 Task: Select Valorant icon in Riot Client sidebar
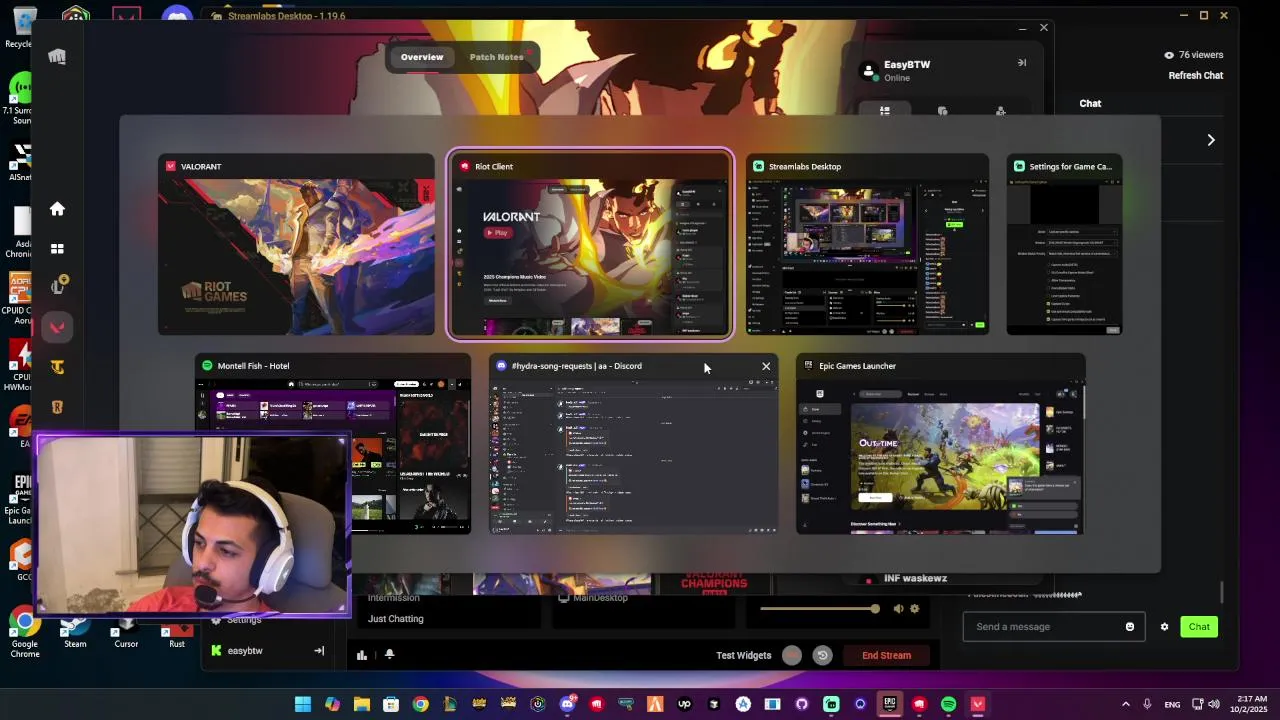click(57, 327)
